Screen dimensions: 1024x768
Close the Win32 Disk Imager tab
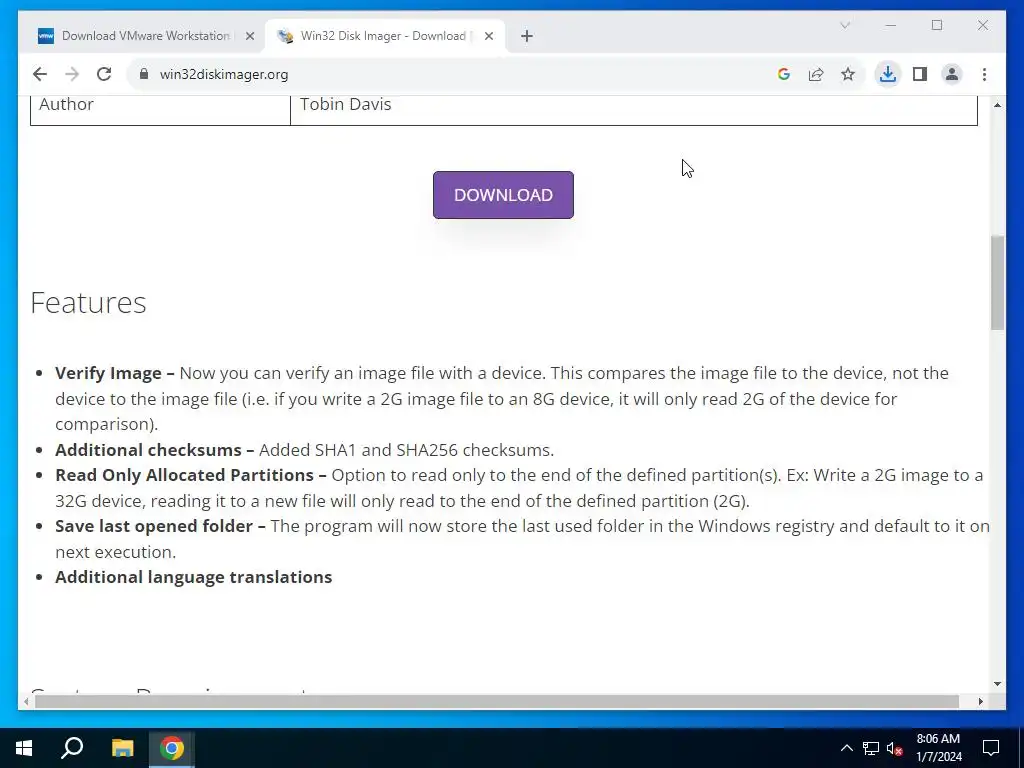[488, 36]
